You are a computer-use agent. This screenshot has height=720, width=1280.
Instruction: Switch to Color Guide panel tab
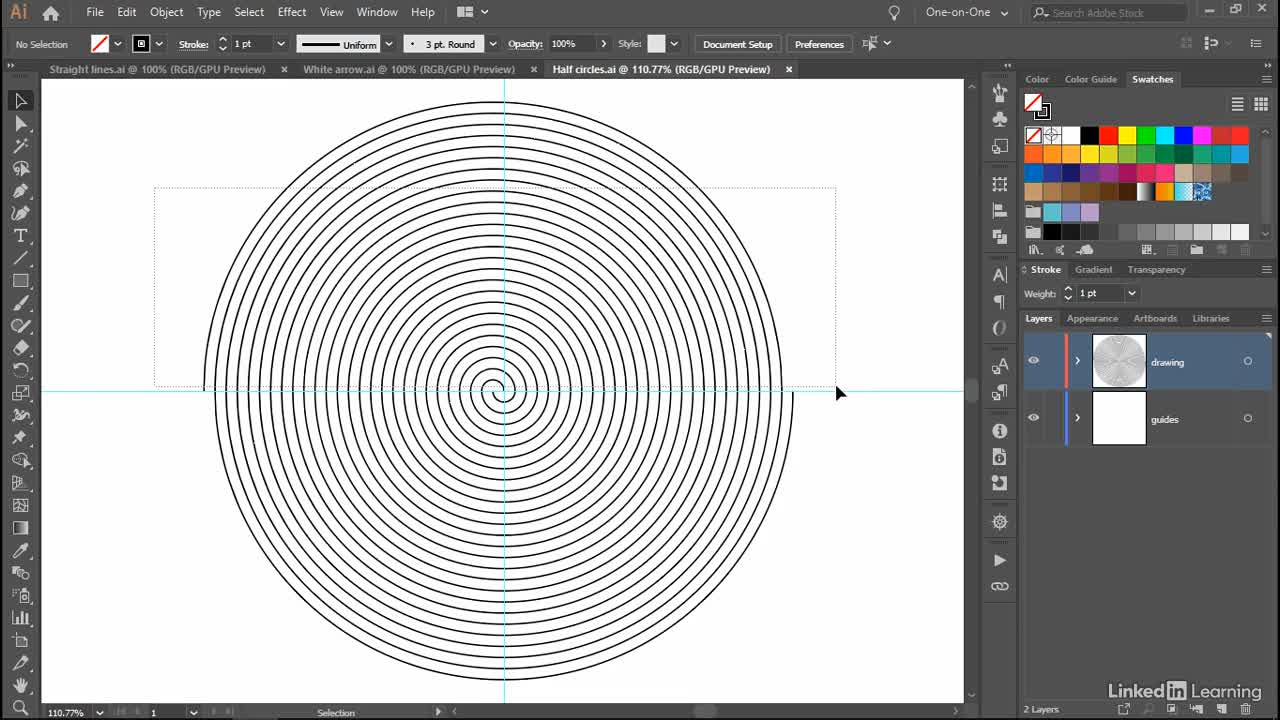pos(1090,79)
